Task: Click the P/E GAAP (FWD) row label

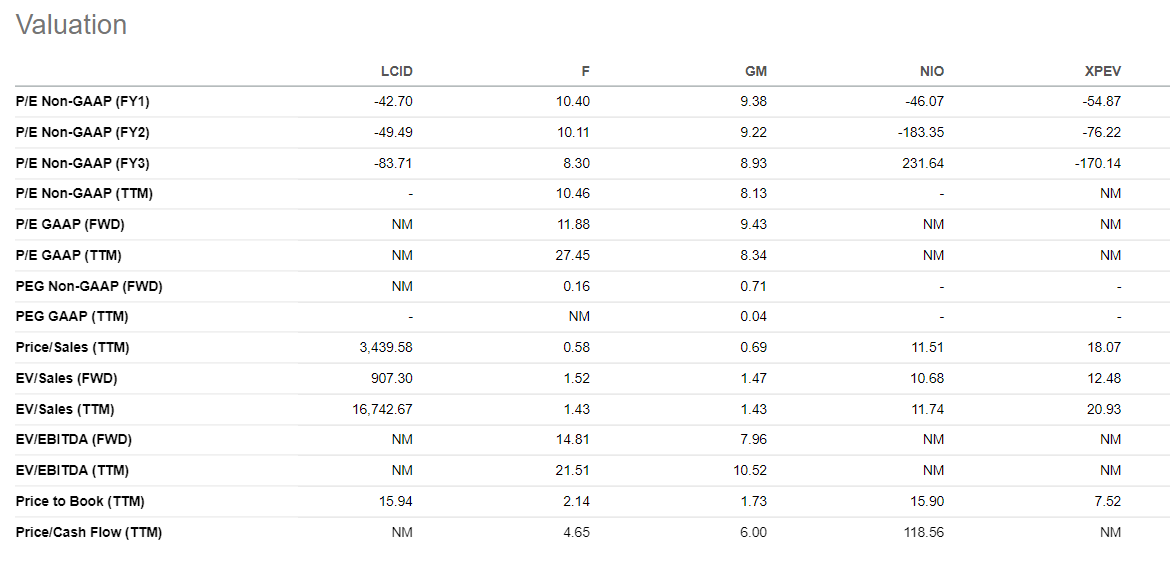Action: pyautogui.click(x=70, y=224)
